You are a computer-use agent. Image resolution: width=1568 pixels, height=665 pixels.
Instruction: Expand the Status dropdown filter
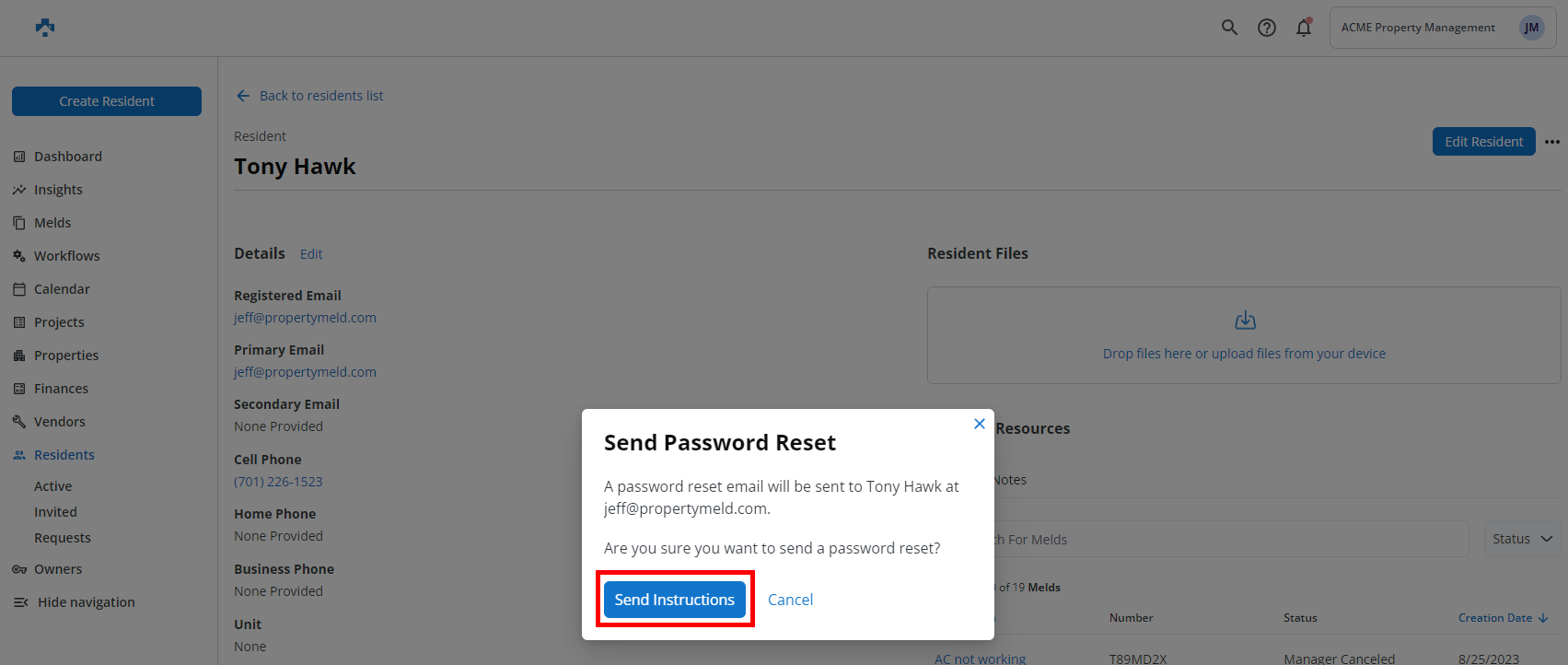point(1522,539)
